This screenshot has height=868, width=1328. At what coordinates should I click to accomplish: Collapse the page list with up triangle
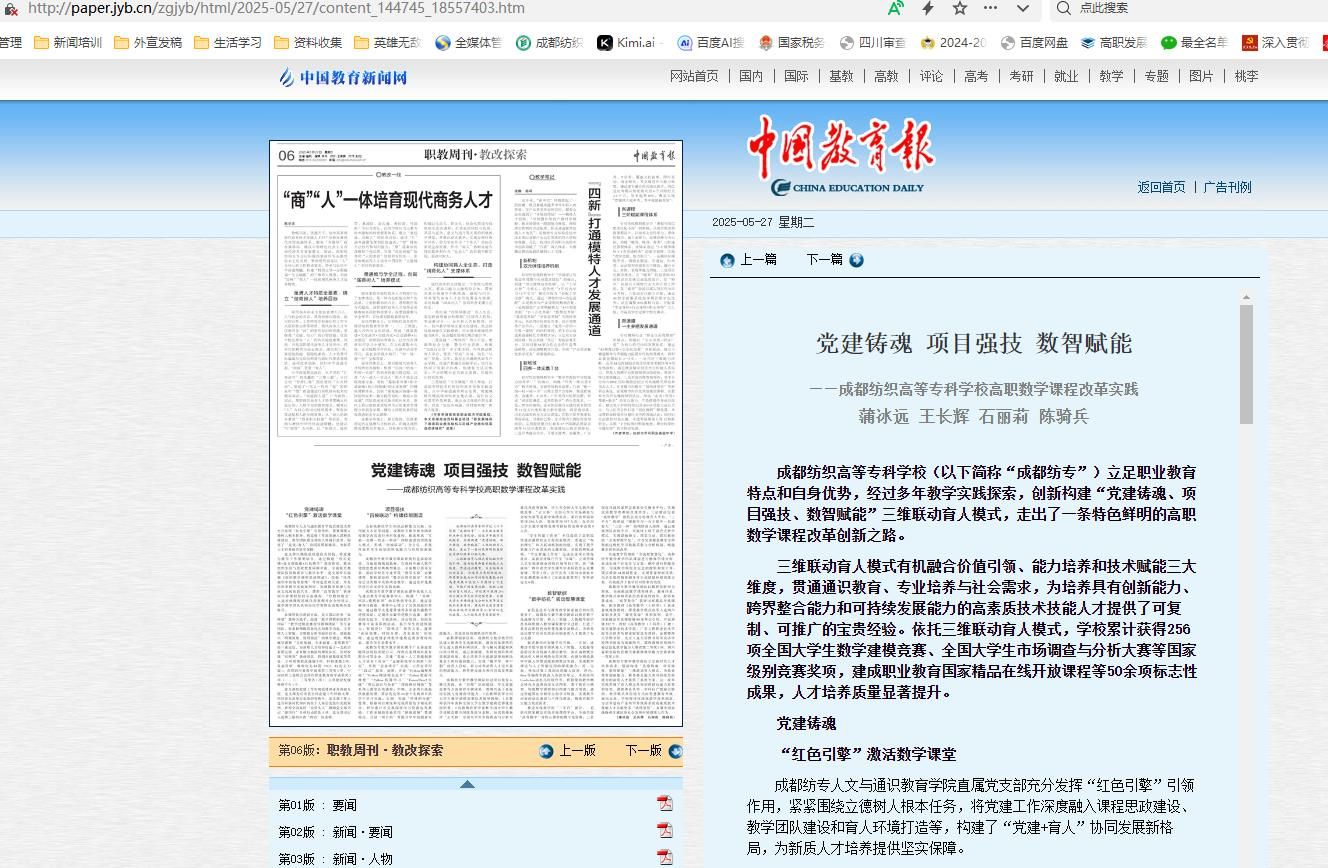click(467, 784)
